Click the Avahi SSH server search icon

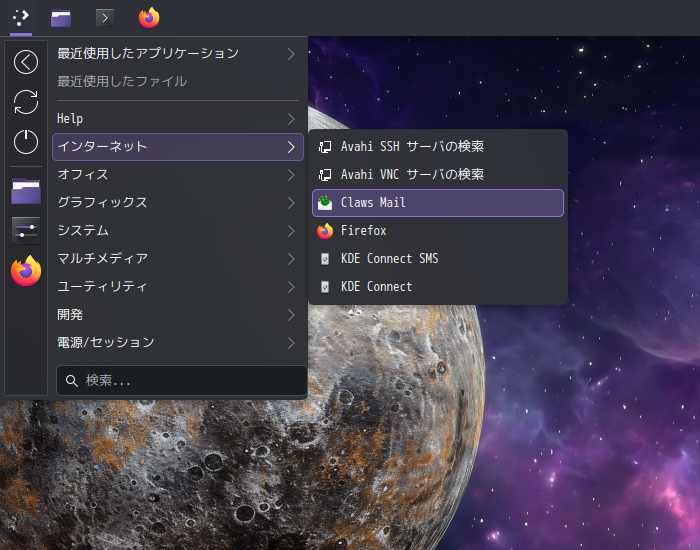[325, 146]
